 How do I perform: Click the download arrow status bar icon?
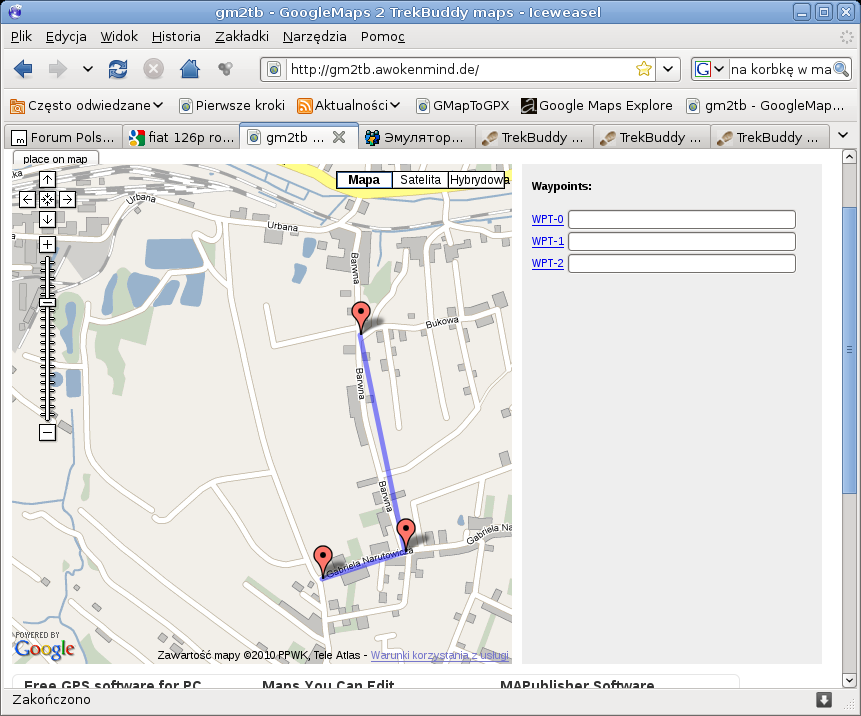tap(824, 700)
